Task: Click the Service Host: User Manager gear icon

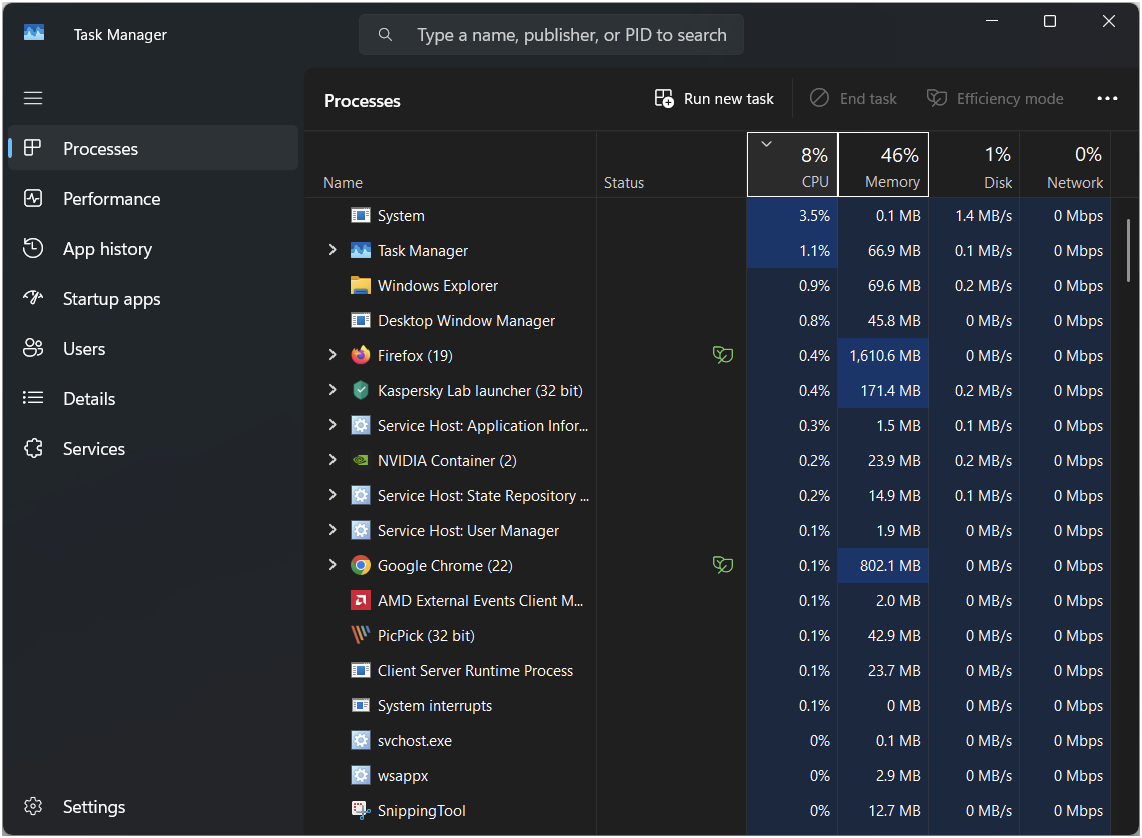Action: pyautogui.click(x=361, y=530)
